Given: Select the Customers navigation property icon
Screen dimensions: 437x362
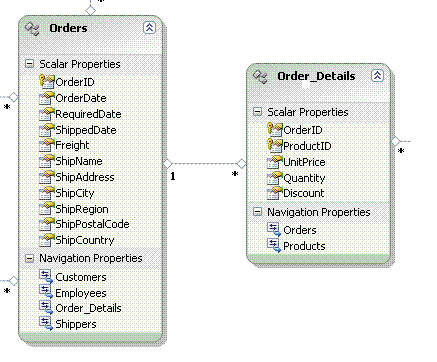Looking at the screenshot, I should point(46,276).
